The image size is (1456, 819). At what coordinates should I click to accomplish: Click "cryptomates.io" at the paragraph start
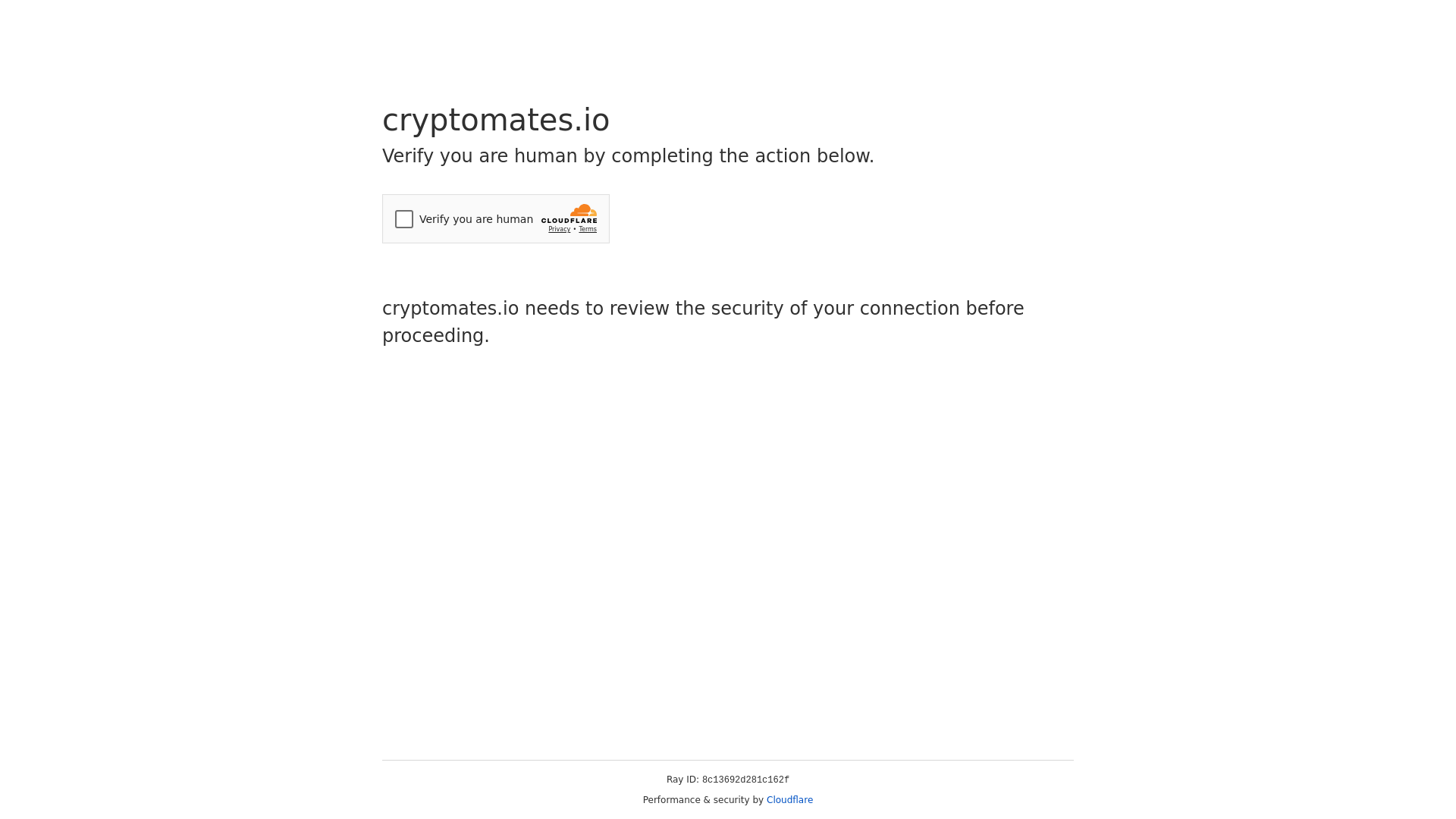450,309
